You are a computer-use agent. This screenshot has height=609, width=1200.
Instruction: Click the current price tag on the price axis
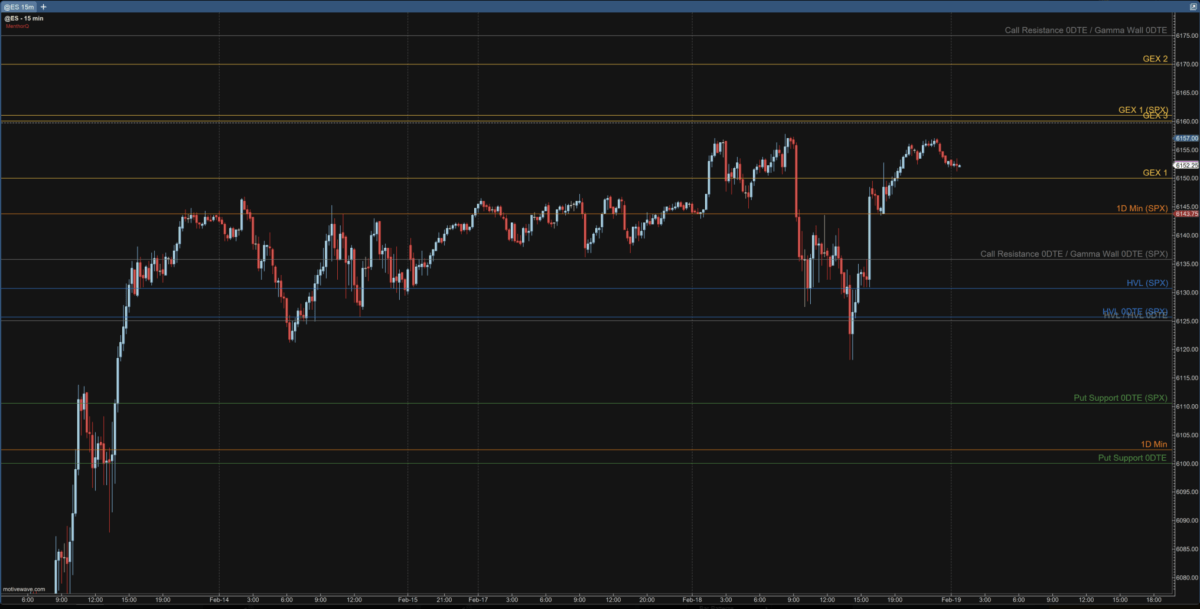[x=1186, y=165]
